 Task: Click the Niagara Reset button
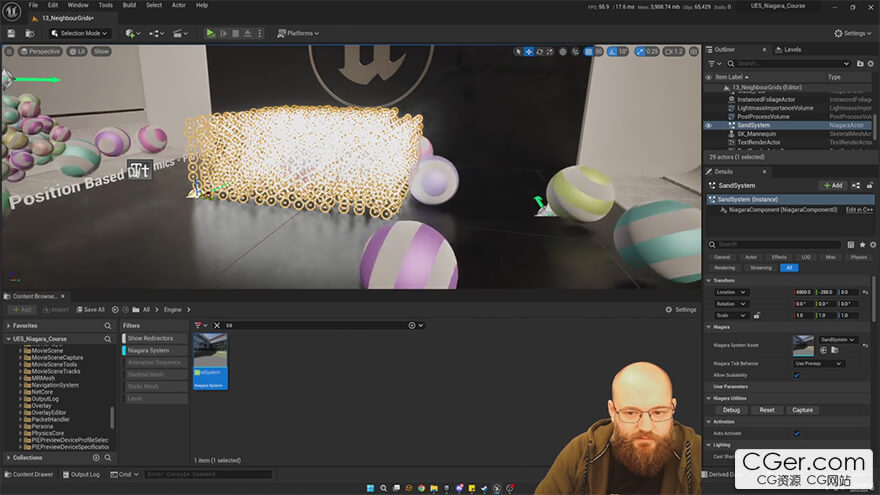click(767, 410)
